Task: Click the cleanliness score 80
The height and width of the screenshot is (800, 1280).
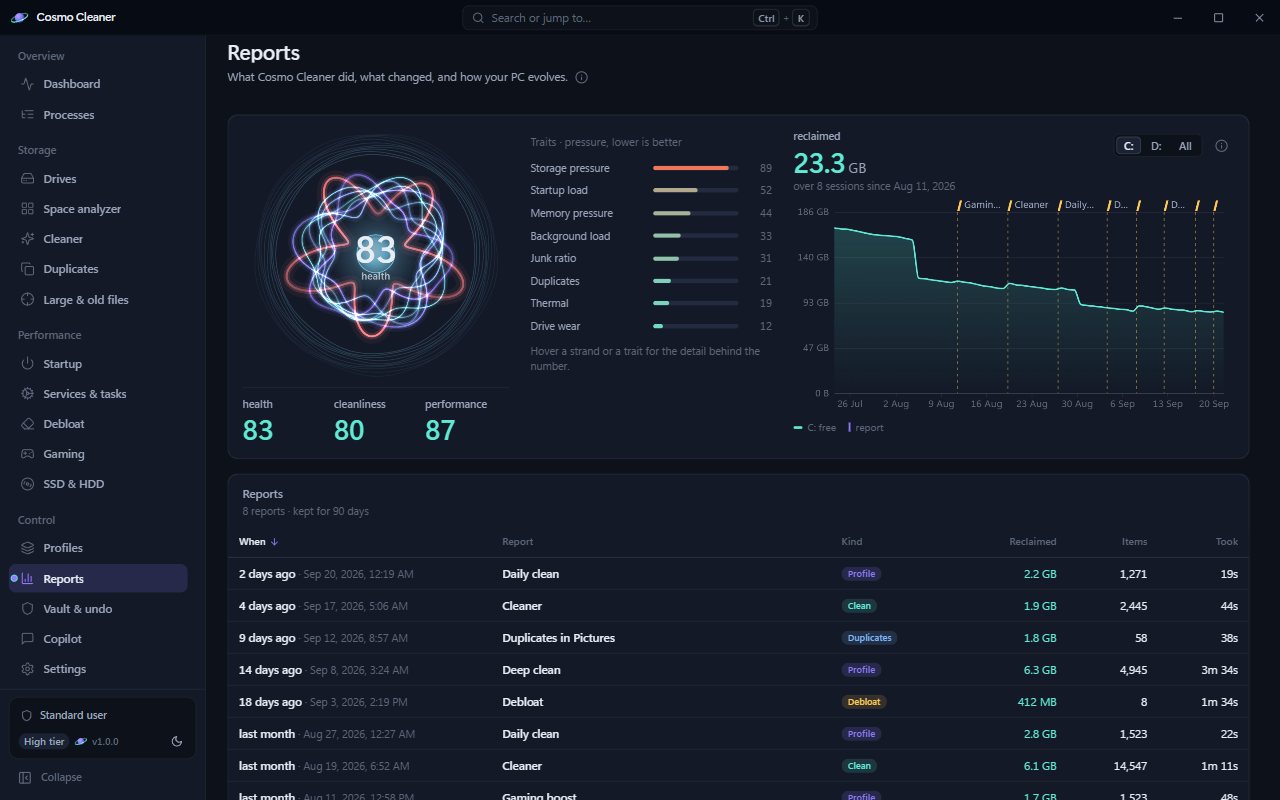Action: pos(349,430)
